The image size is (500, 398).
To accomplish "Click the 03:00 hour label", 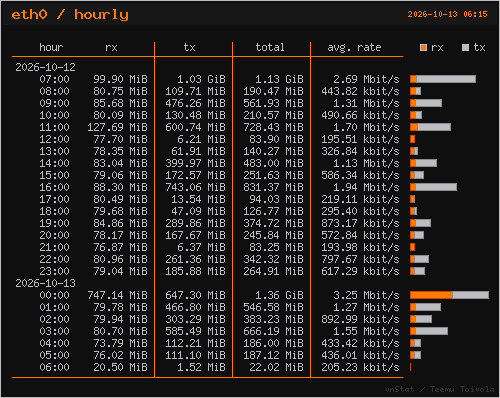I will tap(54, 331).
